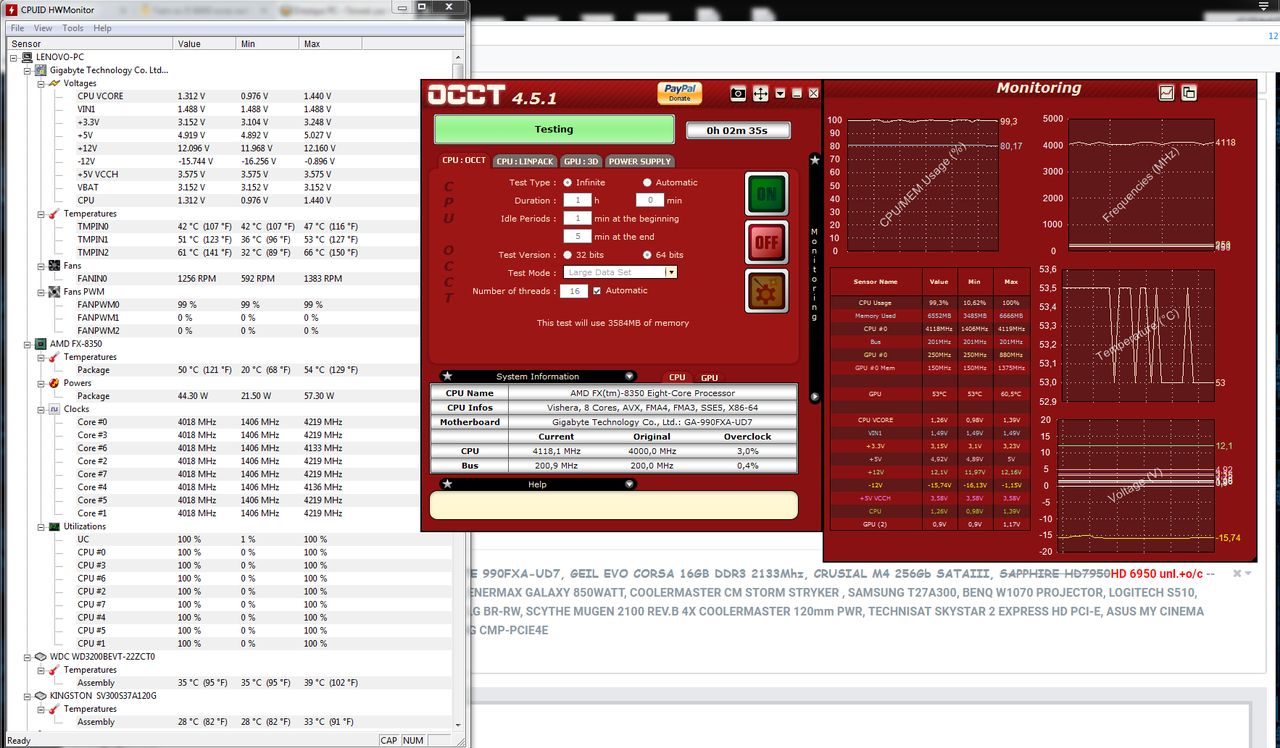Click the Fans icon in the tree

click(x=55, y=266)
